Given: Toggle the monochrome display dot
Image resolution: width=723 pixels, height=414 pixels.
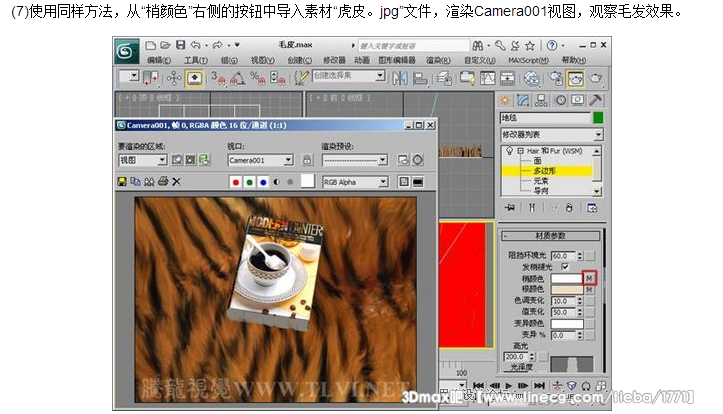Looking at the screenshot, I should click(x=290, y=182).
